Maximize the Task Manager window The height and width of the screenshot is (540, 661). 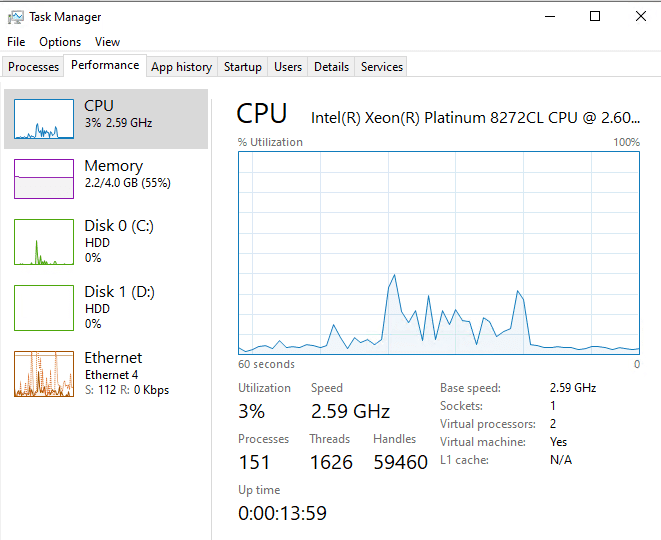pos(595,16)
